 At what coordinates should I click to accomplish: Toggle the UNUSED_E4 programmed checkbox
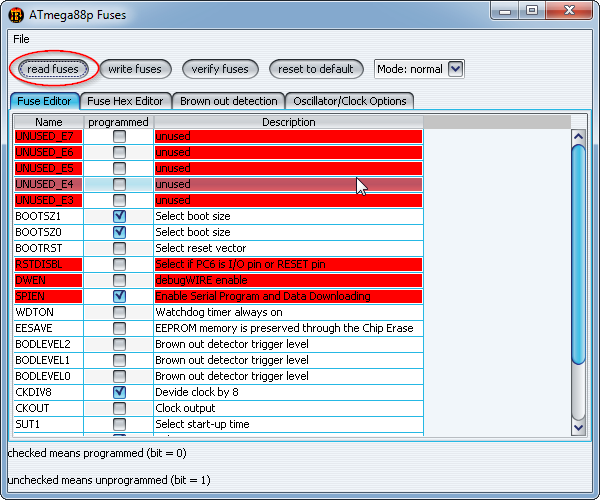pos(119,184)
